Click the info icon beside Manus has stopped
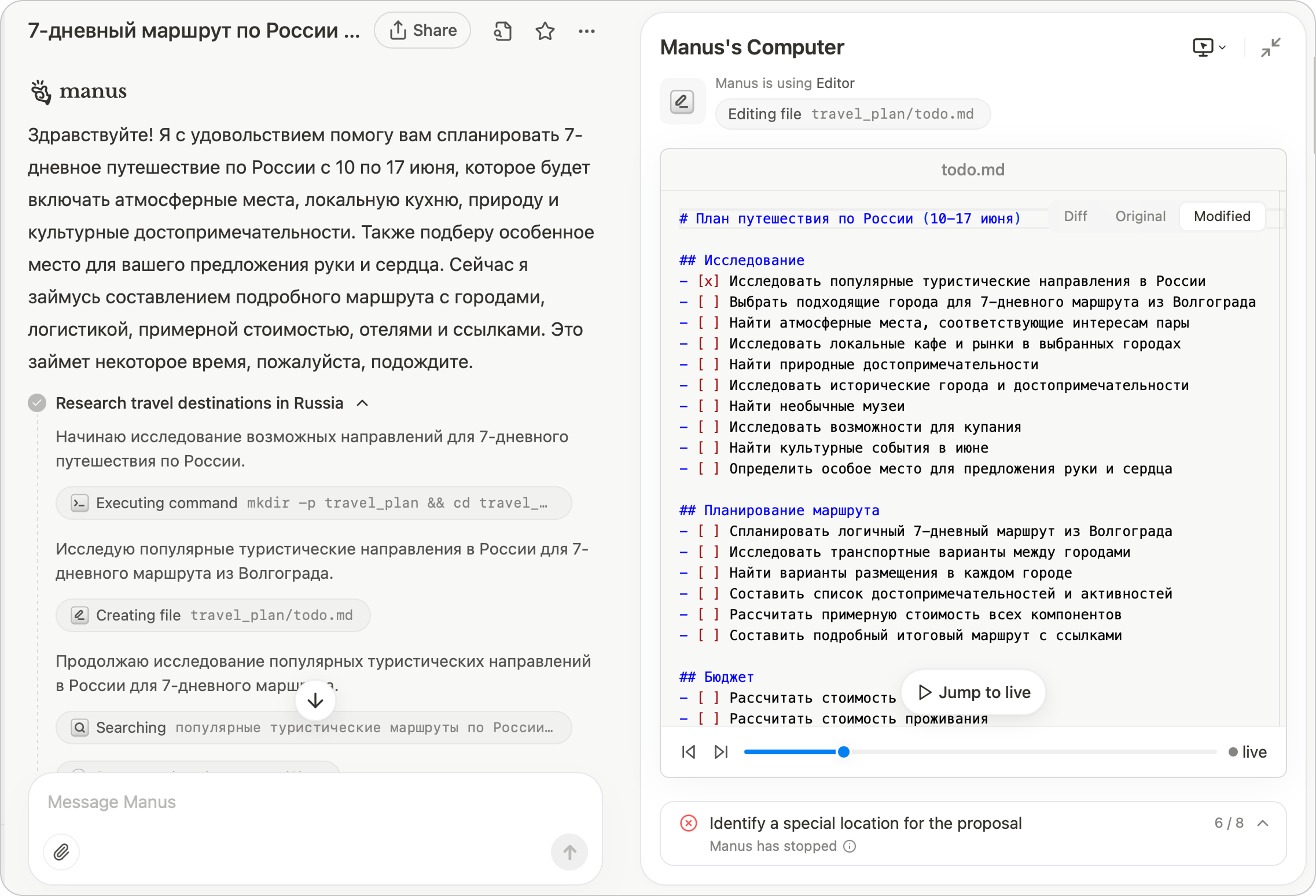 point(850,846)
